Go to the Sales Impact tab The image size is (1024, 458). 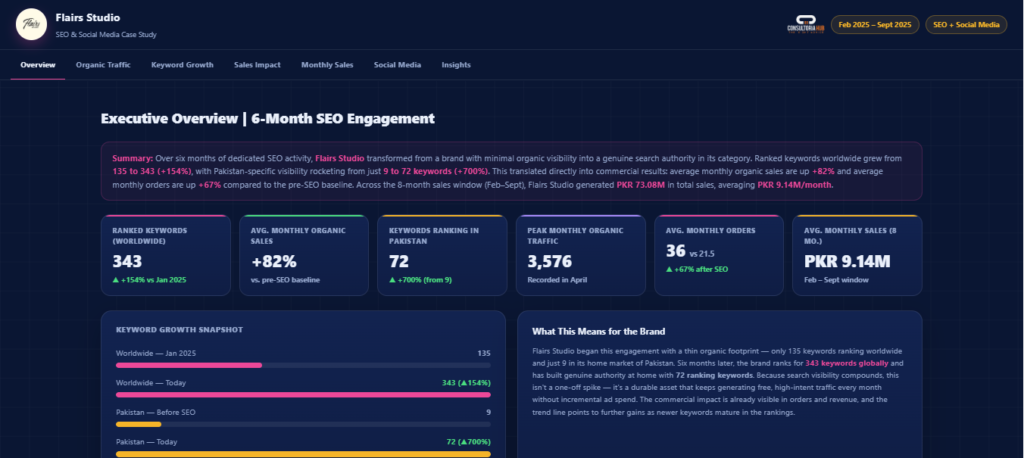257,65
